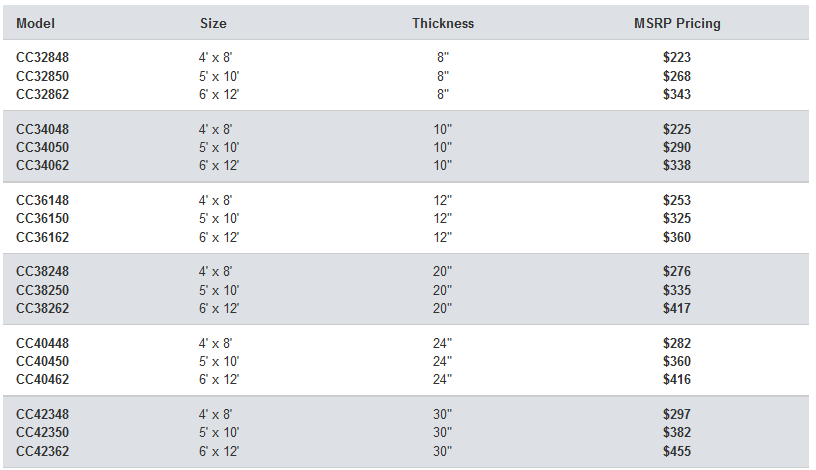Click the CC36148 model cell

point(43,200)
